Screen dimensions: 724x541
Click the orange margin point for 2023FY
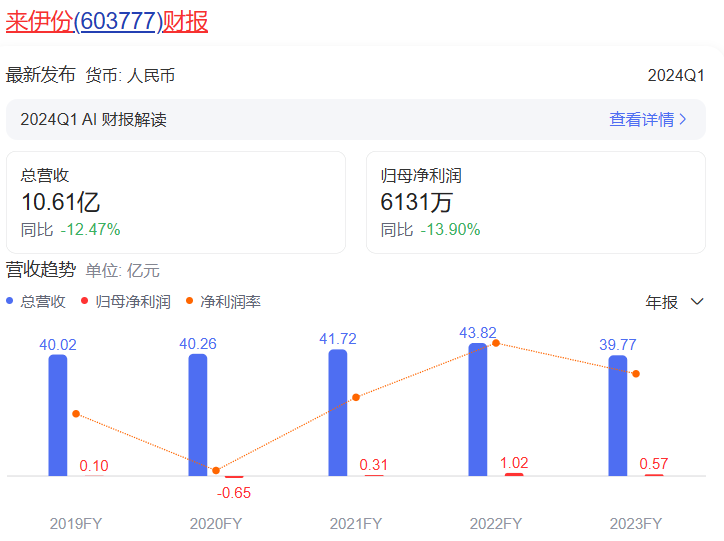[636, 373]
